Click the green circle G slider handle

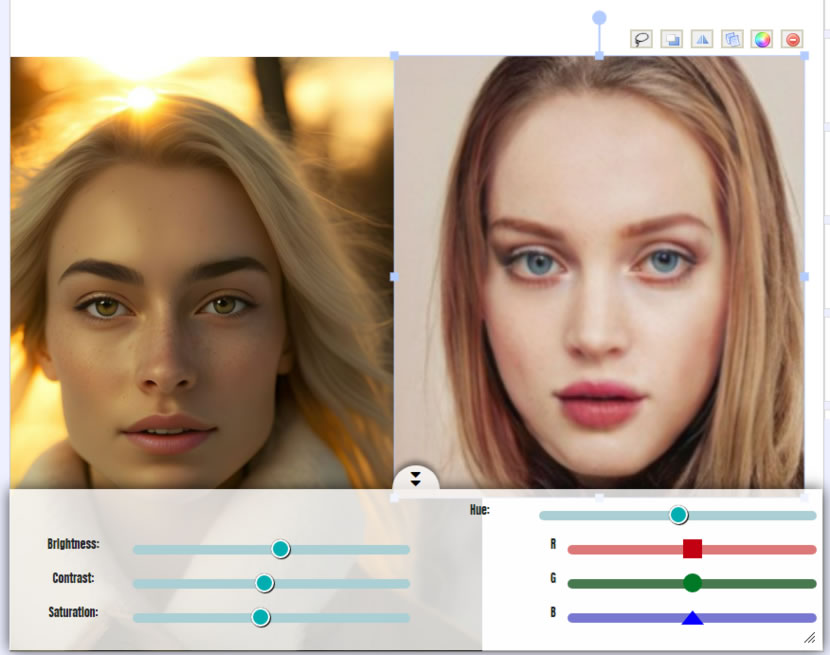pos(692,583)
